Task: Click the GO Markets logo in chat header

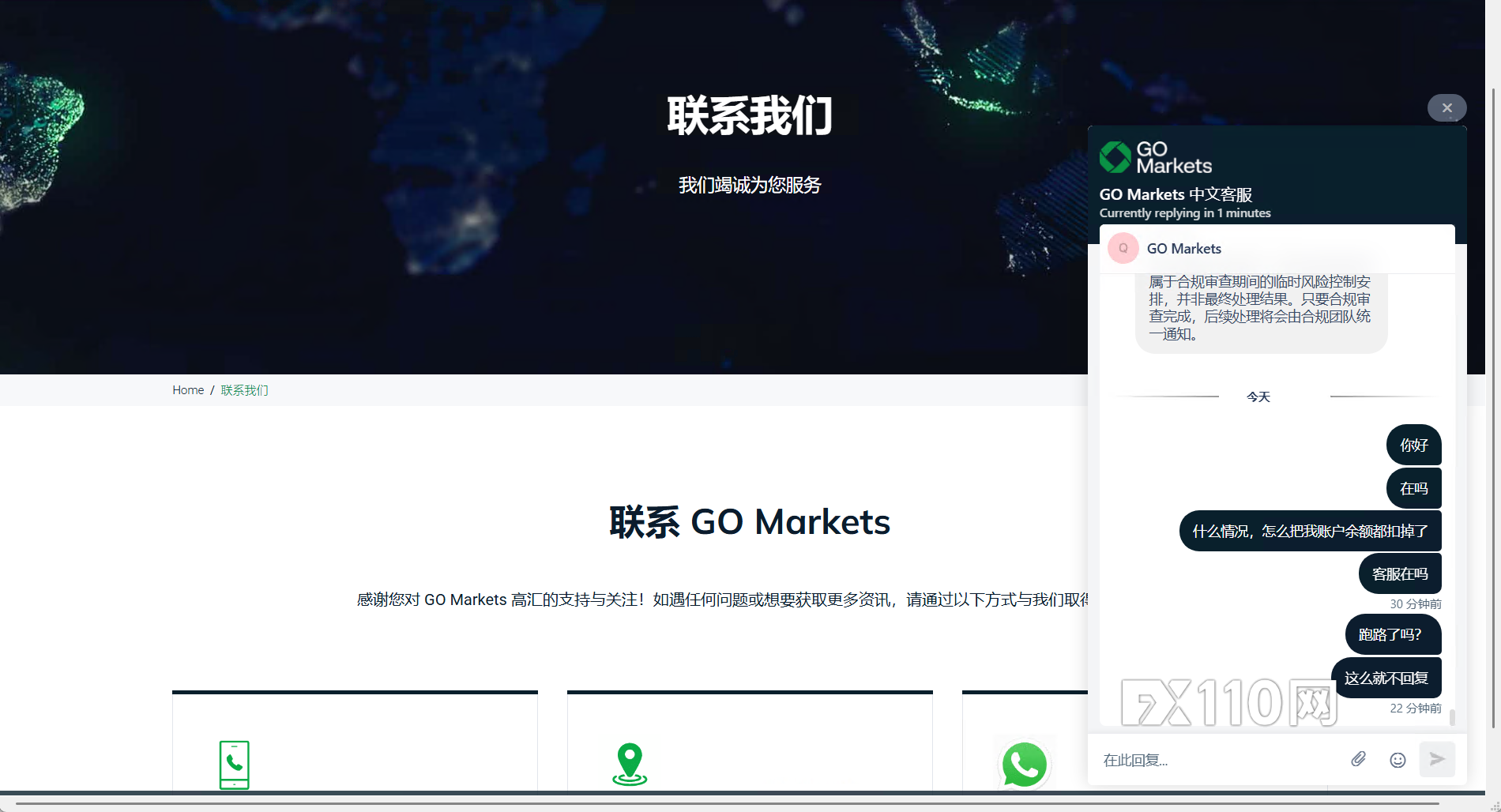Action: [1155, 157]
